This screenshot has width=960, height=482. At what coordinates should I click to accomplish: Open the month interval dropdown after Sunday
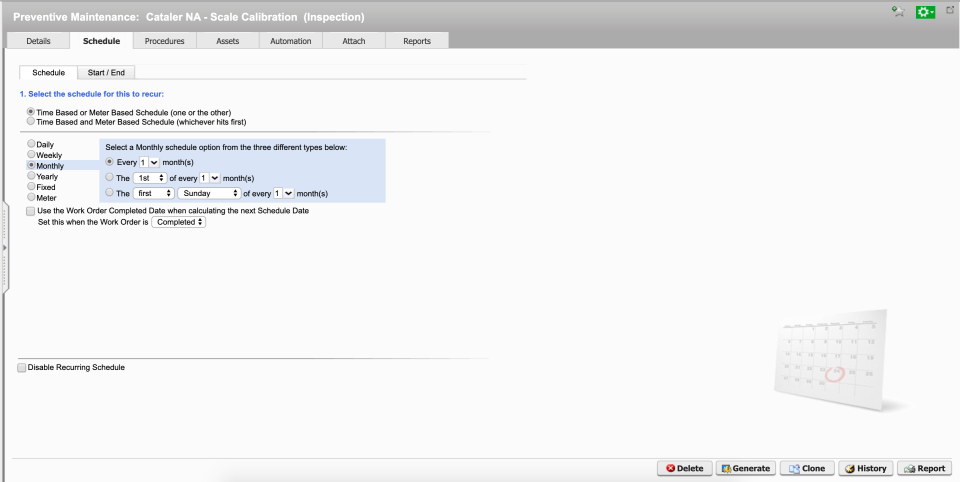284,193
